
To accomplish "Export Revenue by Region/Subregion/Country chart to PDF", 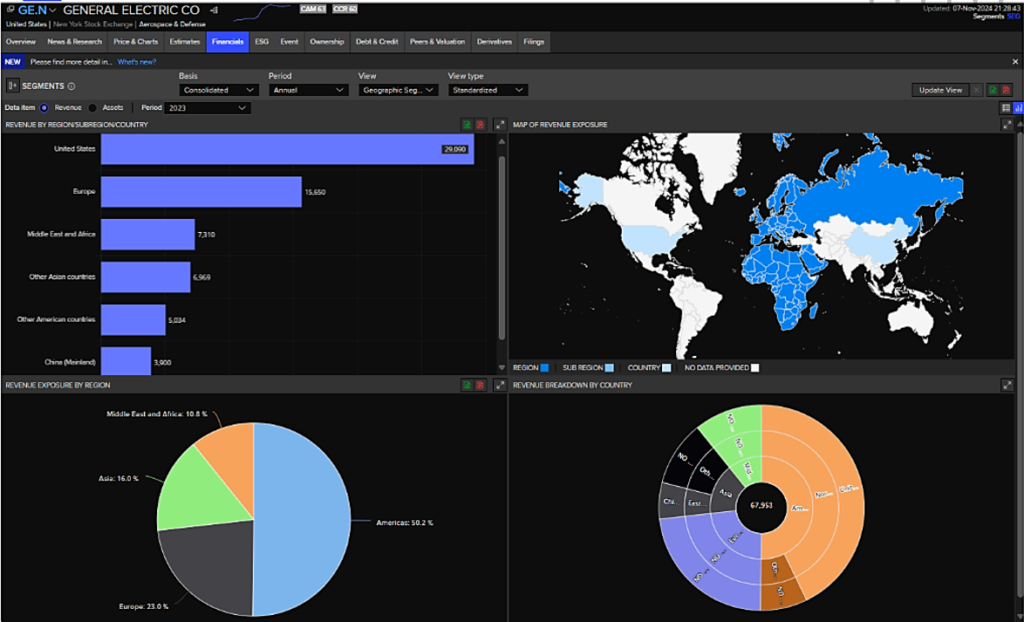I will (x=480, y=124).
